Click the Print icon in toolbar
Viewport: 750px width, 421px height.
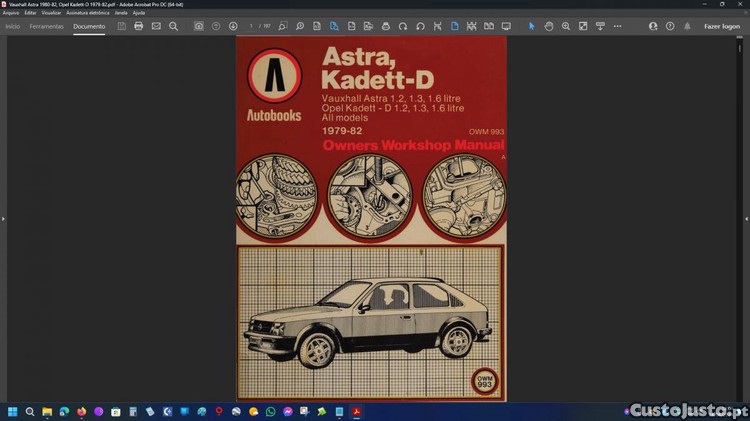(139, 26)
